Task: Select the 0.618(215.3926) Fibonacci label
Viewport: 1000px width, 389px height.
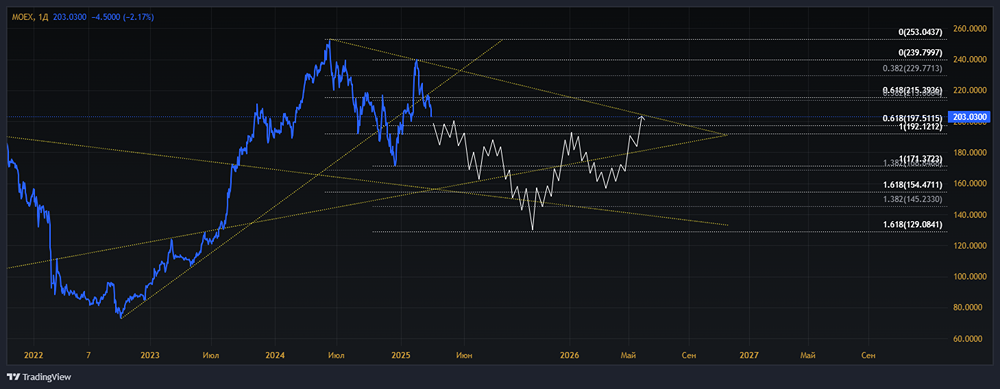Action: 913,91
